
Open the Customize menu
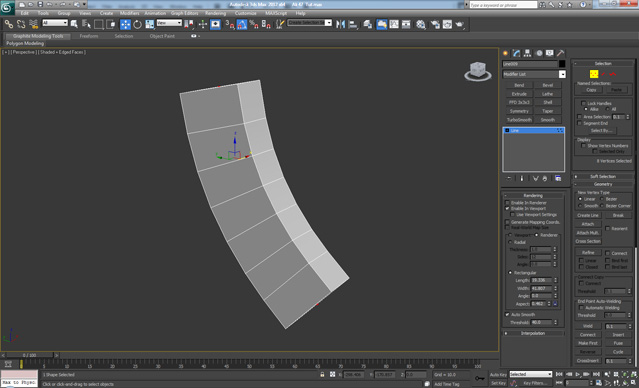246,13
